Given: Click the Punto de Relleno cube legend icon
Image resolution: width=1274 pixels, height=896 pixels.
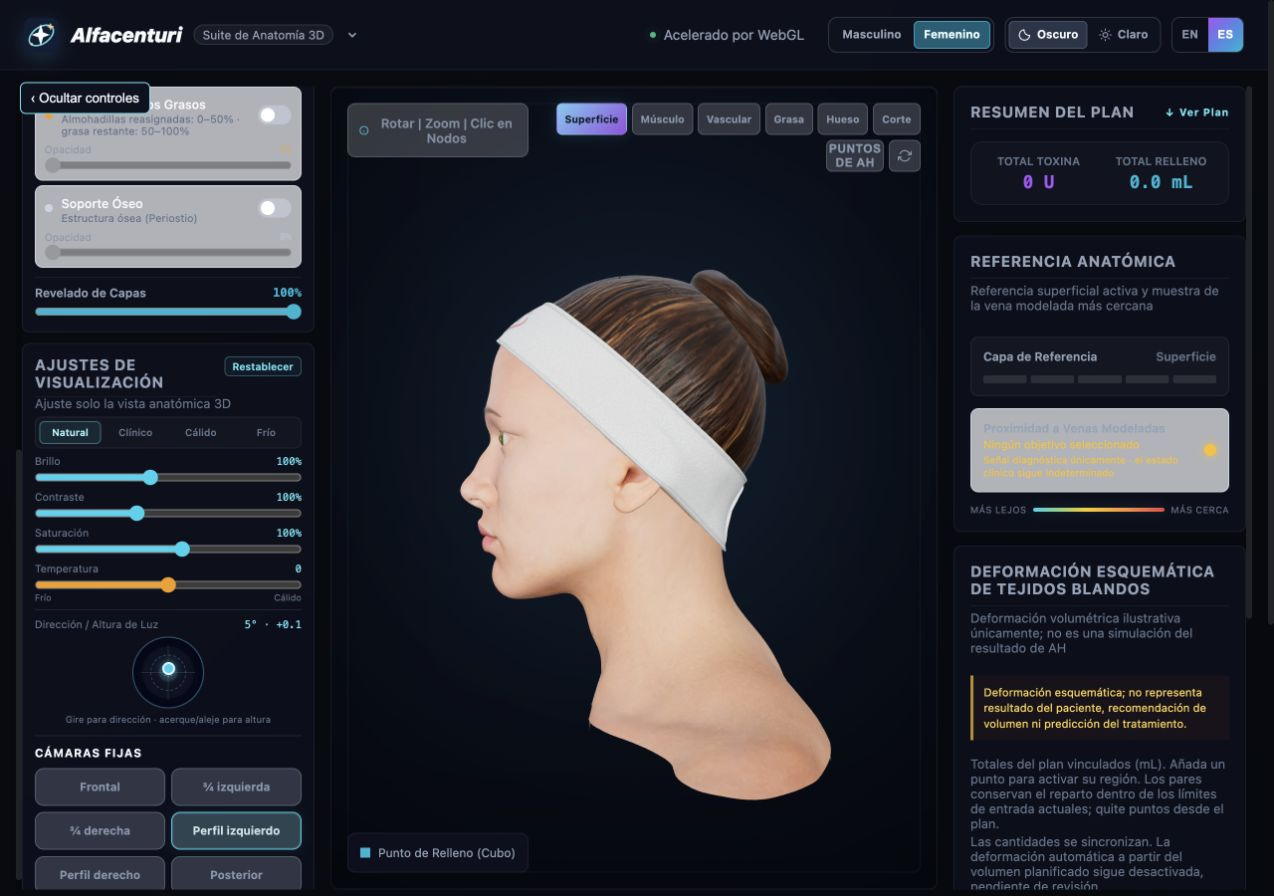Looking at the screenshot, I should pos(365,853).
